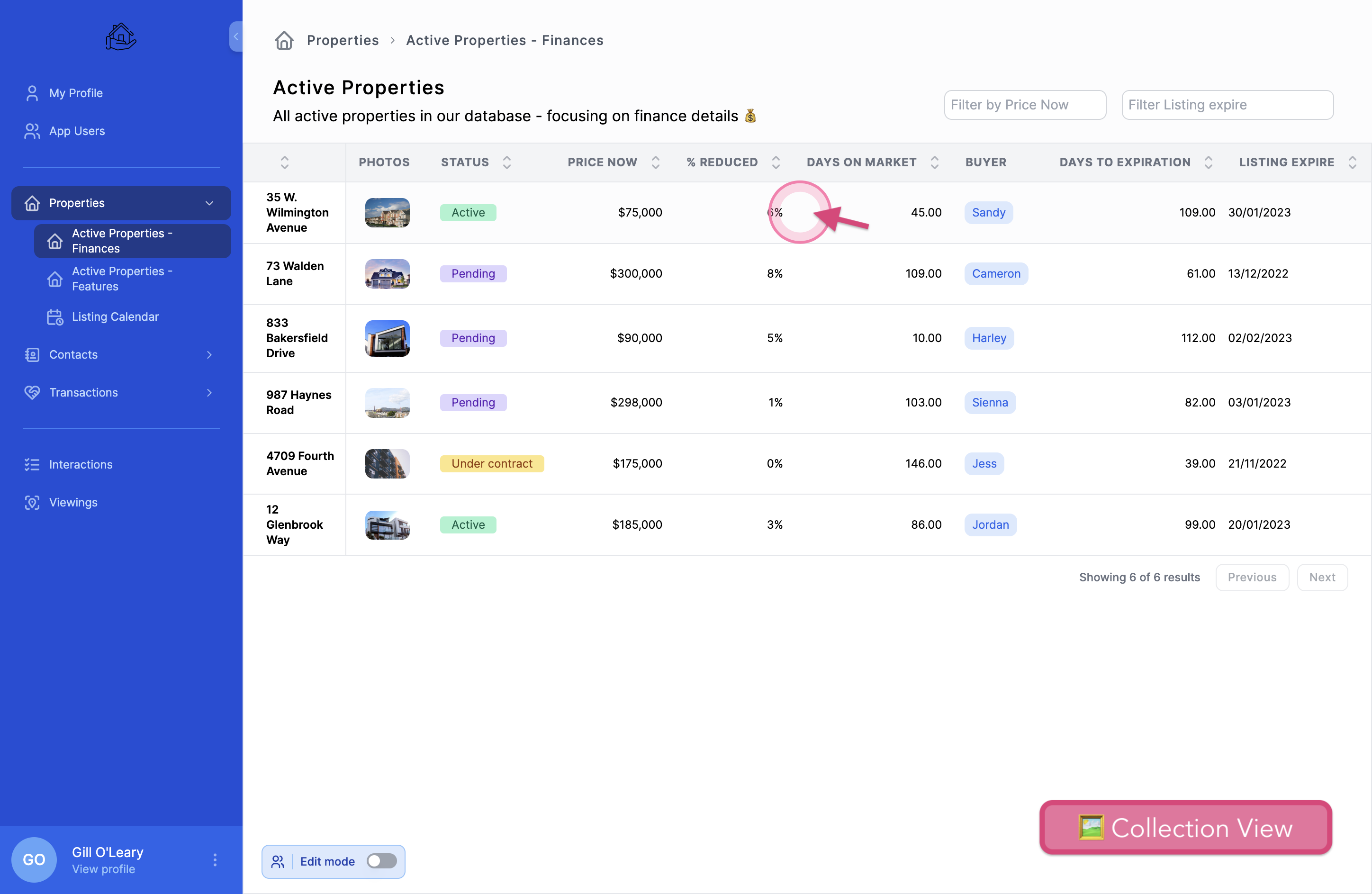Expand the Transactions menu
The image size is (1372, 894).
209,393
